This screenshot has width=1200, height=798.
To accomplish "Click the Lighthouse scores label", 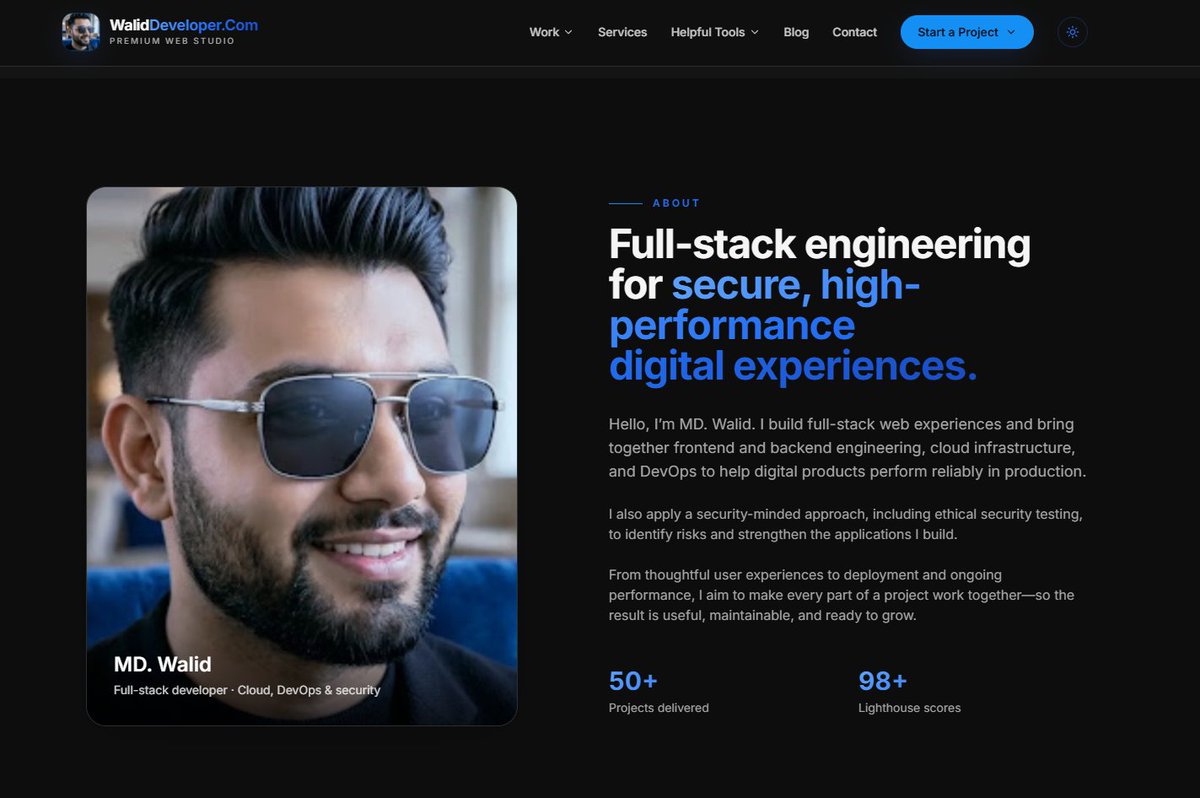I will 909,708.
